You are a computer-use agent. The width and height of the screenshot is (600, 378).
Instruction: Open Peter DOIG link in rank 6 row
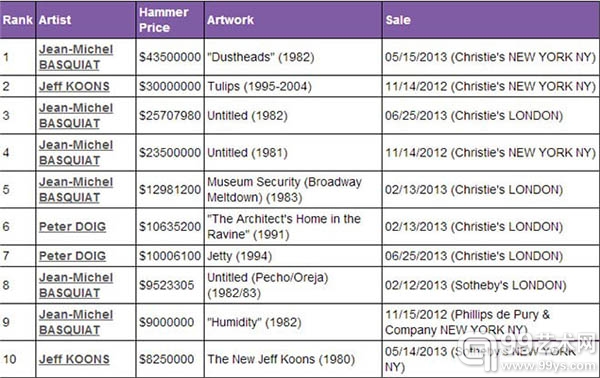coord(72,226)
